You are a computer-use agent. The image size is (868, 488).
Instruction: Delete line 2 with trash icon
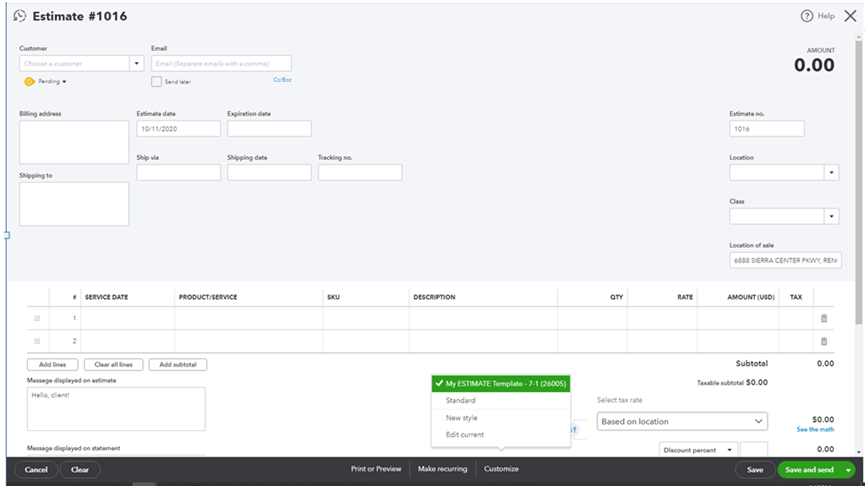pos(824,341)
